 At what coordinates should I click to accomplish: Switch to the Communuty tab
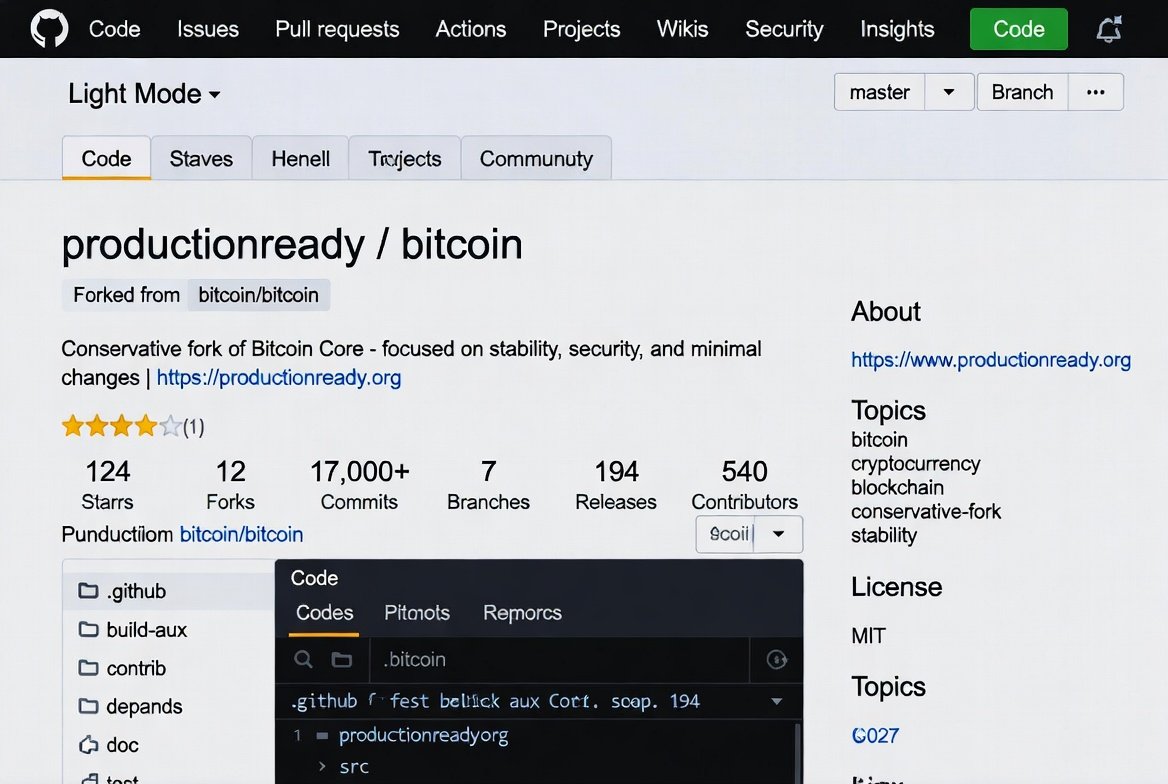[536, 158]
